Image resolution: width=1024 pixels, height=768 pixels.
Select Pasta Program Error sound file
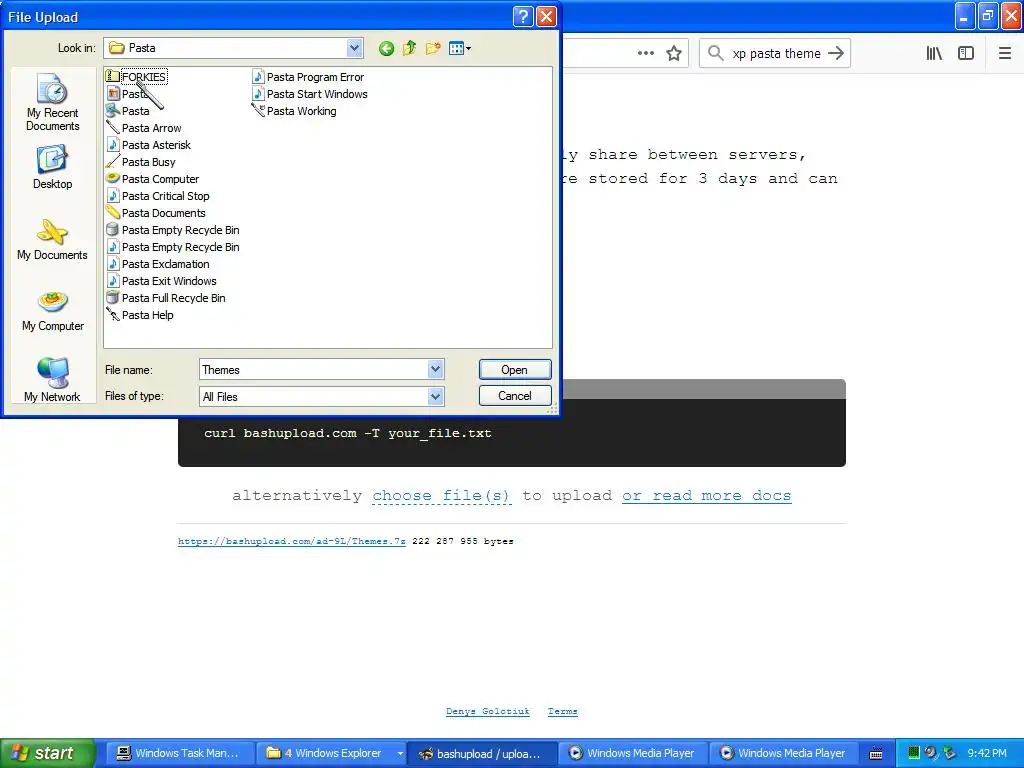tap(308, 77)
